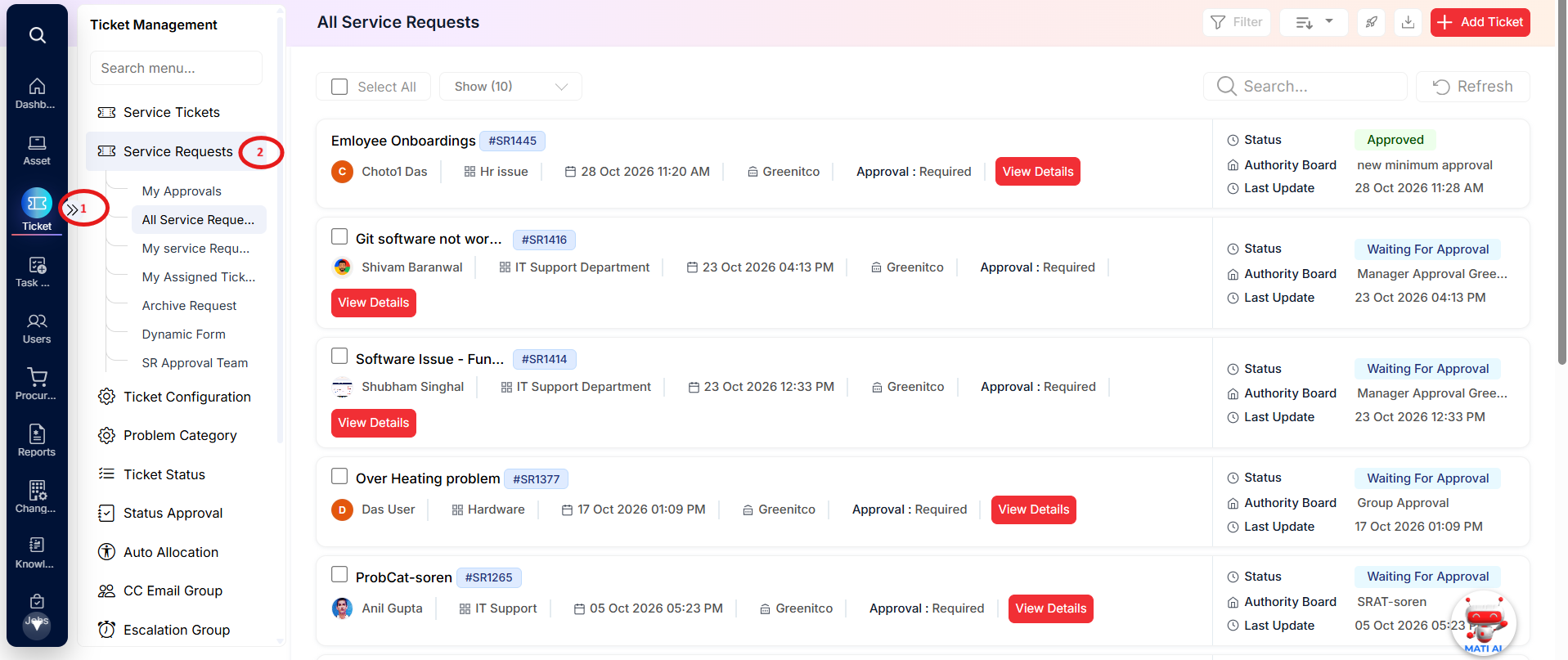Screen dimensions: 1568x660
Task: Click the Add Ticket button
Action: click(x=1480, y=22)
